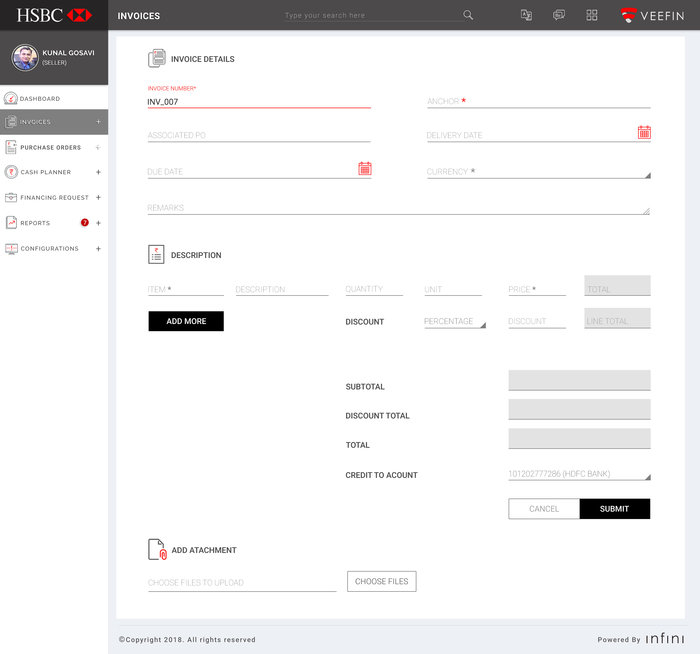The image size is (700, 654).
Task: Click the Powered By Infini logo
Action: [x=665, y=639]
